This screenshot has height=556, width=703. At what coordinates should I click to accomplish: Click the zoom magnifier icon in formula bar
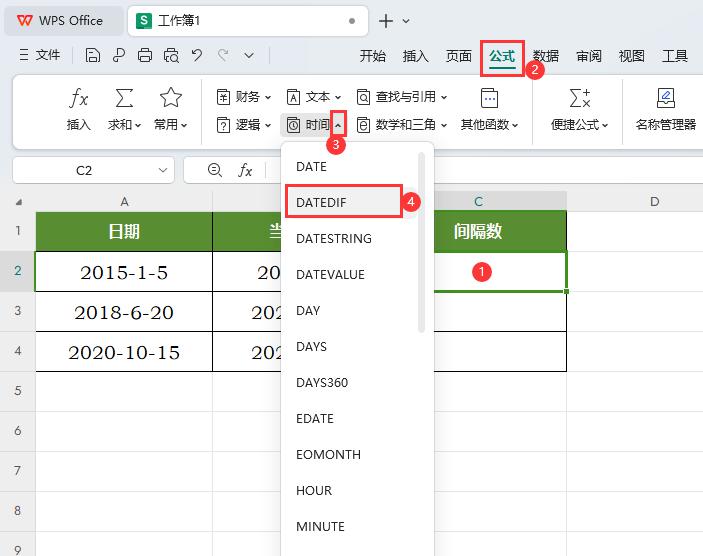click(215, 170)
